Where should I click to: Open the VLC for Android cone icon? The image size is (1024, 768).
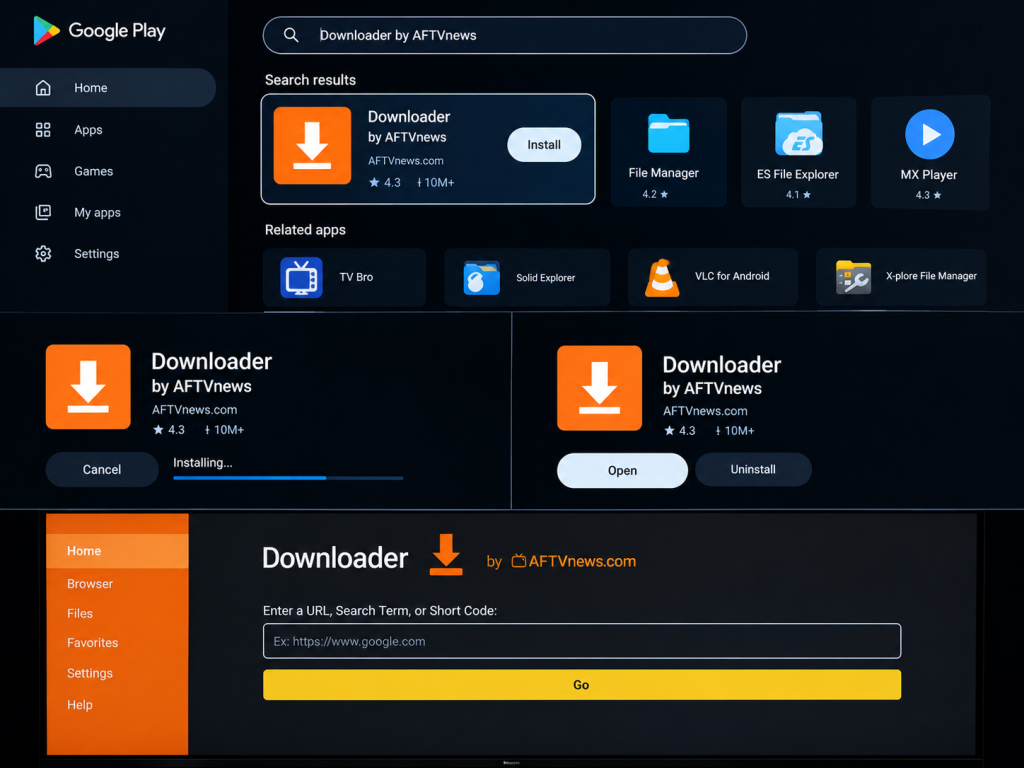pyautogui.click(x=662, y=278)
